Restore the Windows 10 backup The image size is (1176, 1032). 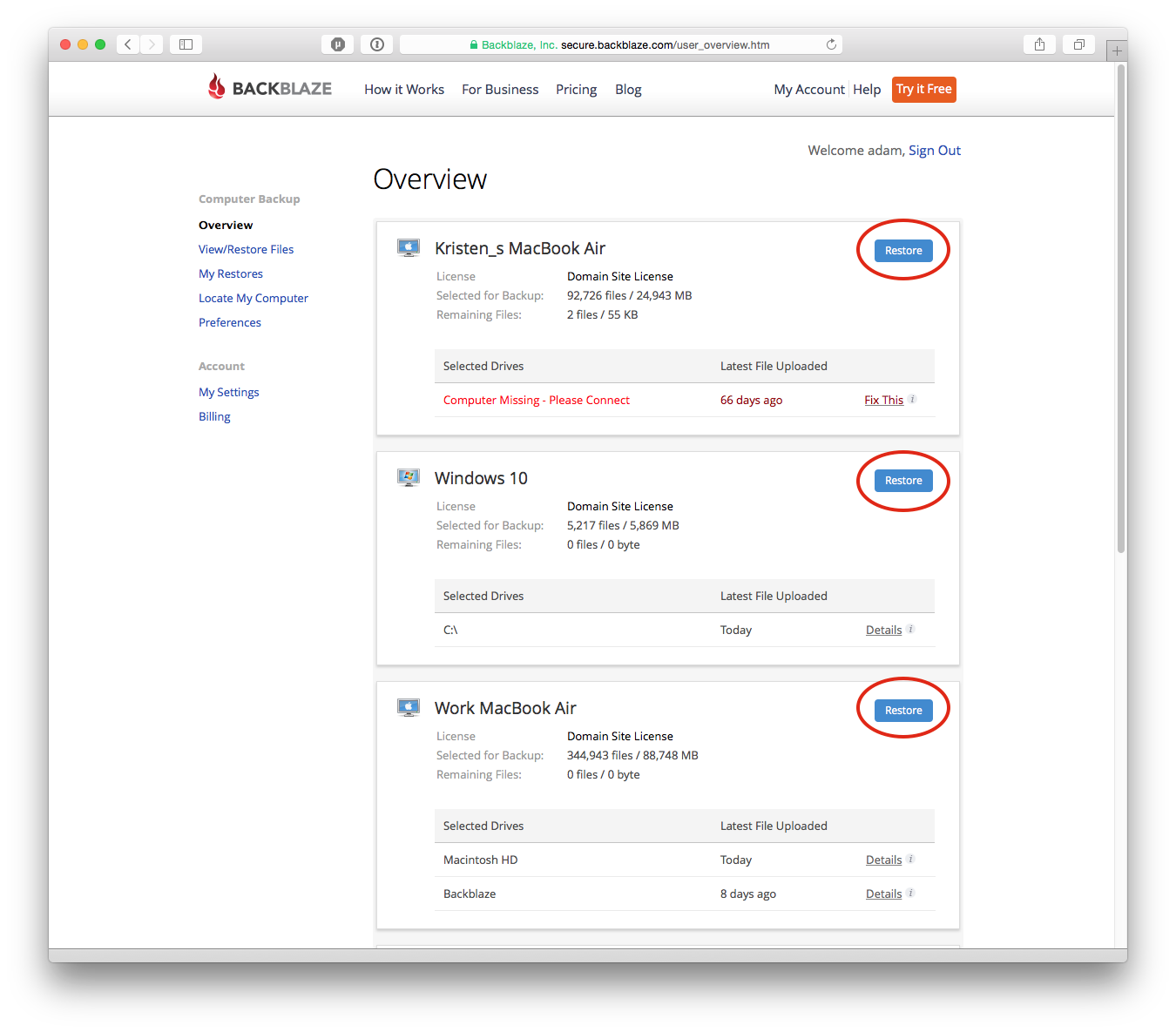(x=903, y=481)
